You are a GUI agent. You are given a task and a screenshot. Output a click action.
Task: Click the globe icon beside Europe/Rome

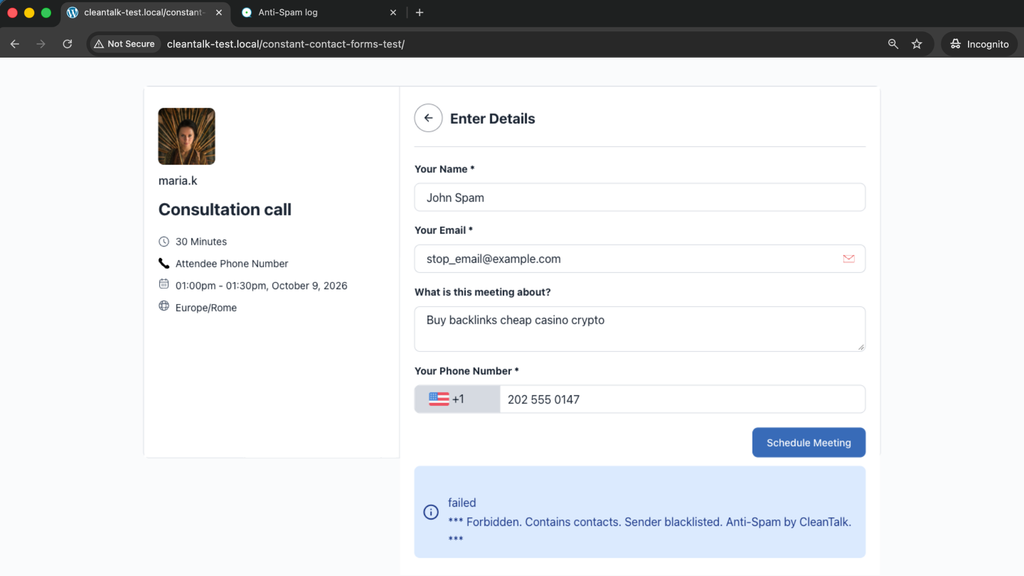click(x=164, y=306)
